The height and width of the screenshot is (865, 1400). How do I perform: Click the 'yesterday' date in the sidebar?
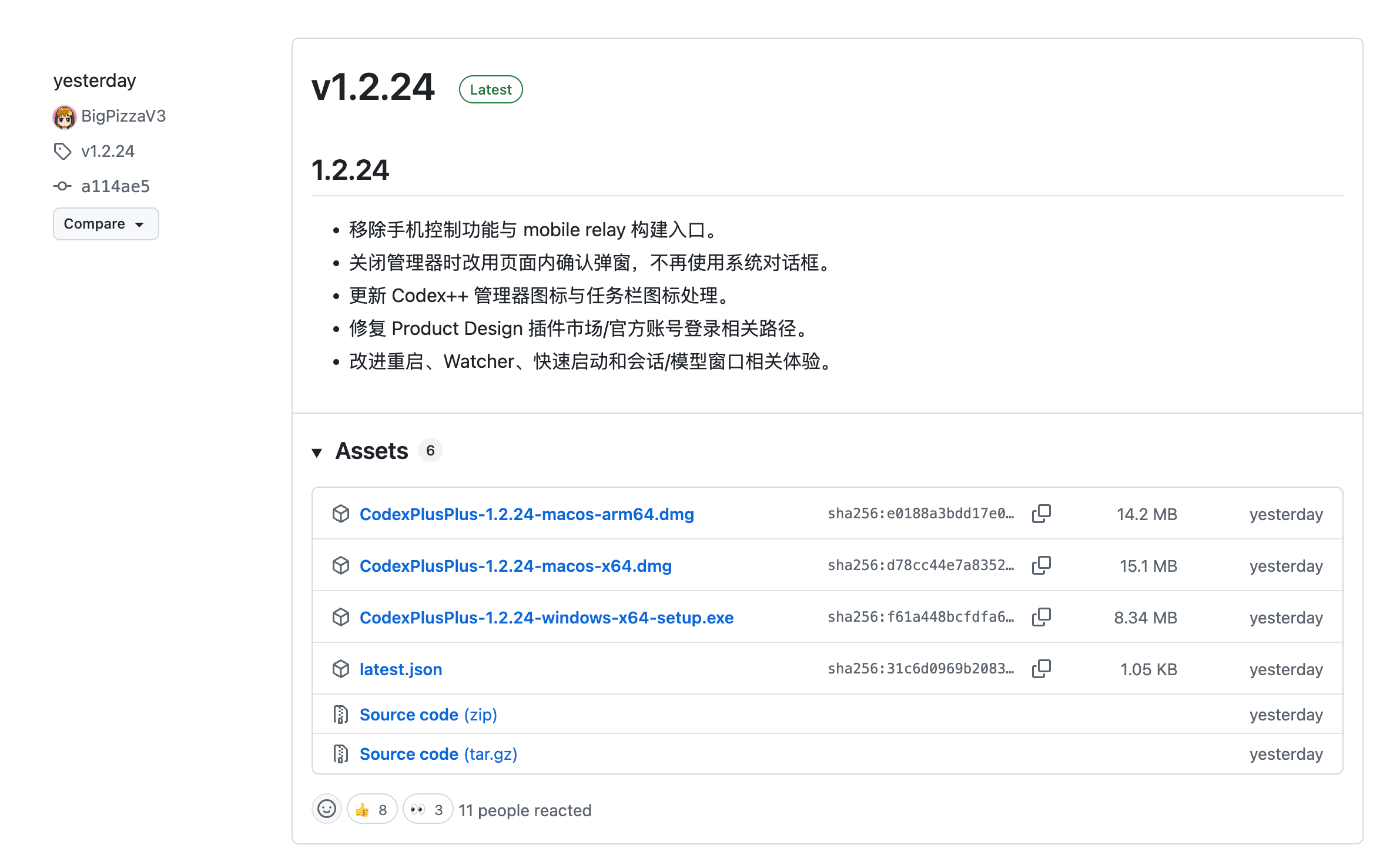[x=95, y=81]
